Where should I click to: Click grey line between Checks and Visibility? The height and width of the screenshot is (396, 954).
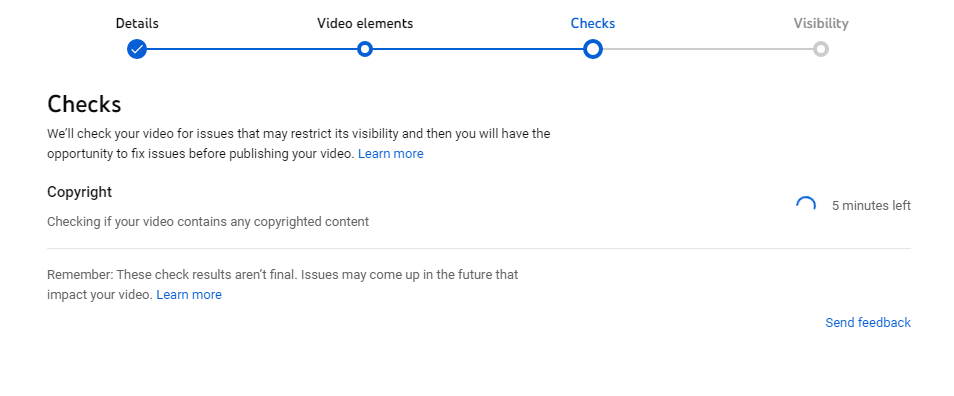coord(708,49)
